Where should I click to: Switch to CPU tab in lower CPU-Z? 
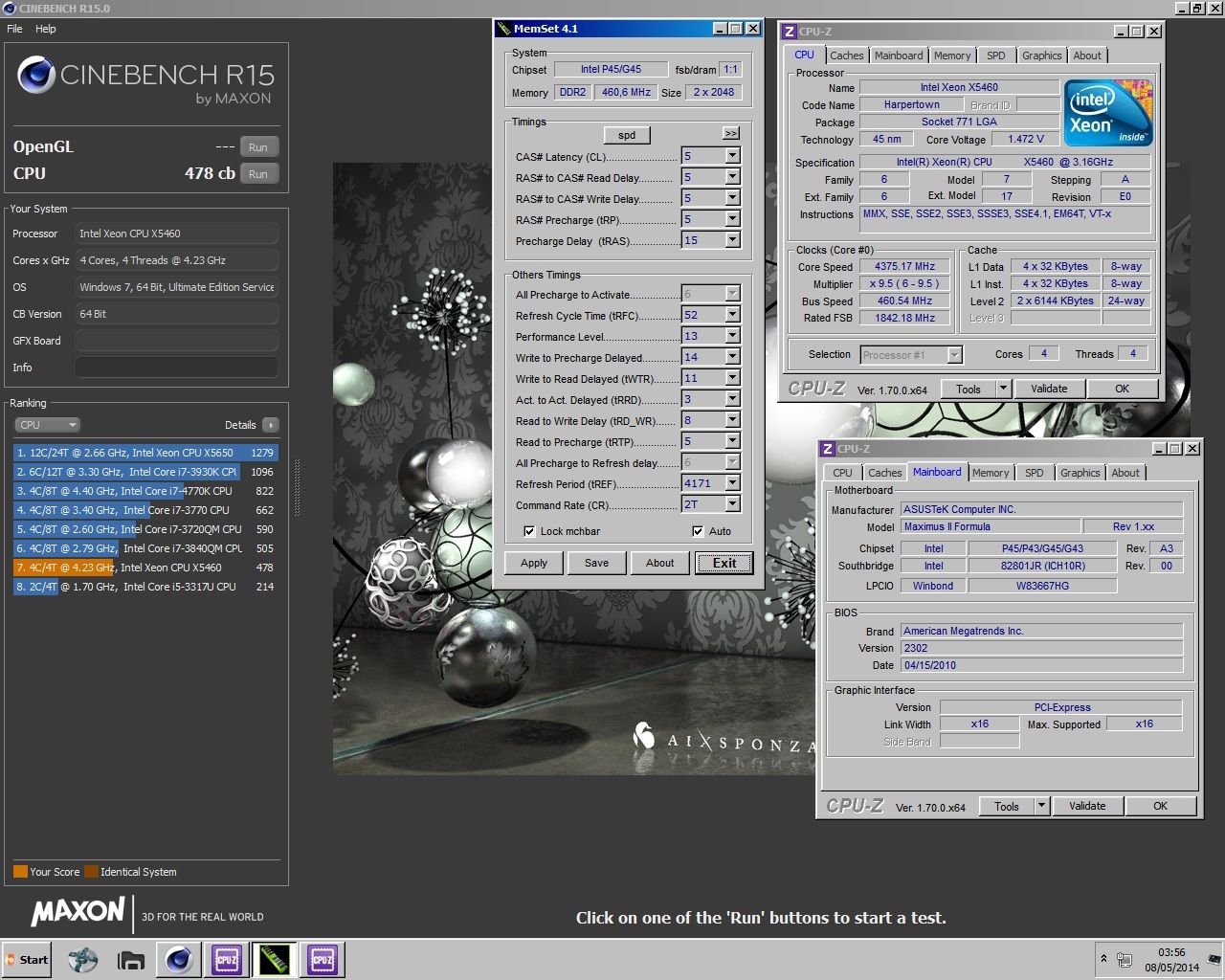pyautogui.click(x=842, y=473)
